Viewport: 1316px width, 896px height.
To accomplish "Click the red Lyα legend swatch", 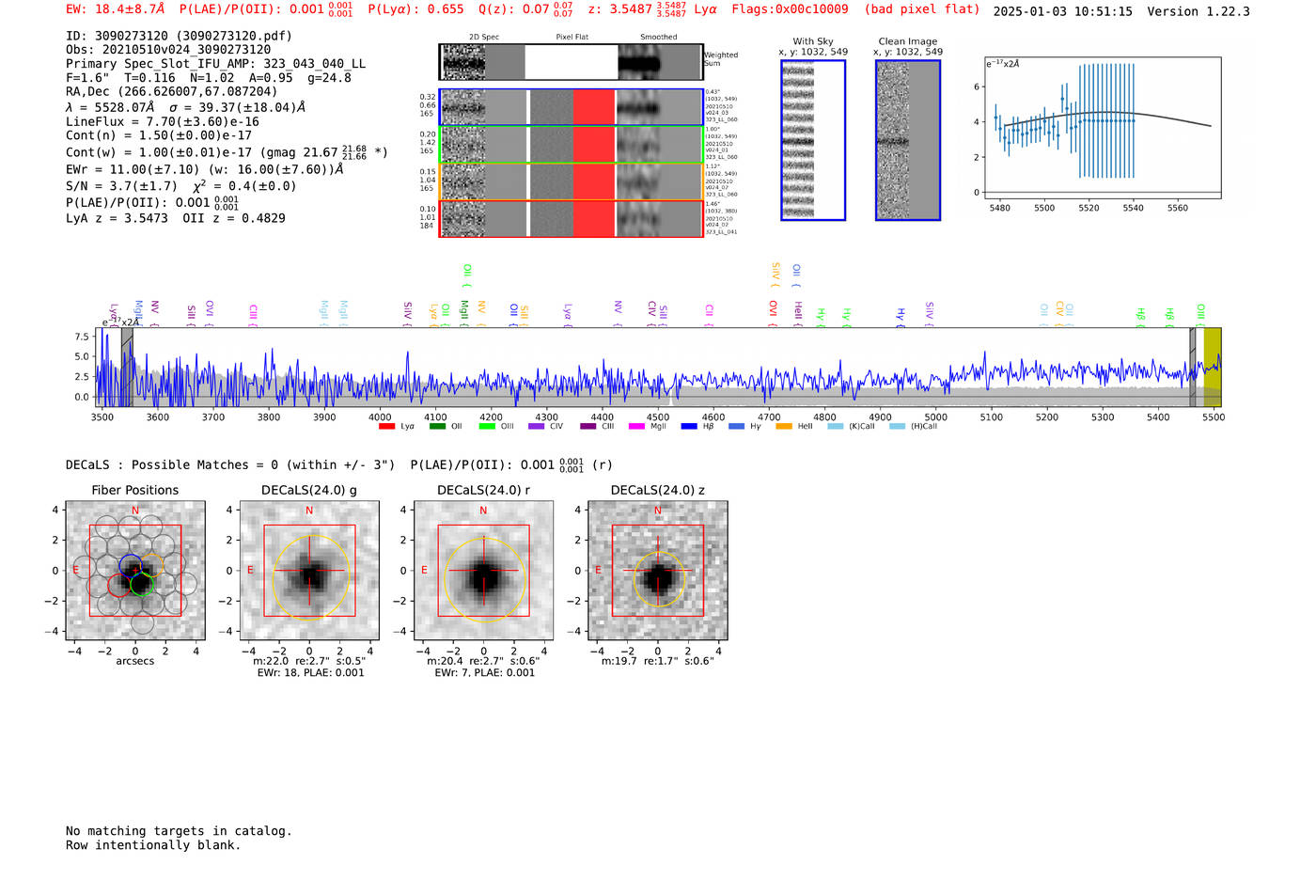I will click(386, 427).
